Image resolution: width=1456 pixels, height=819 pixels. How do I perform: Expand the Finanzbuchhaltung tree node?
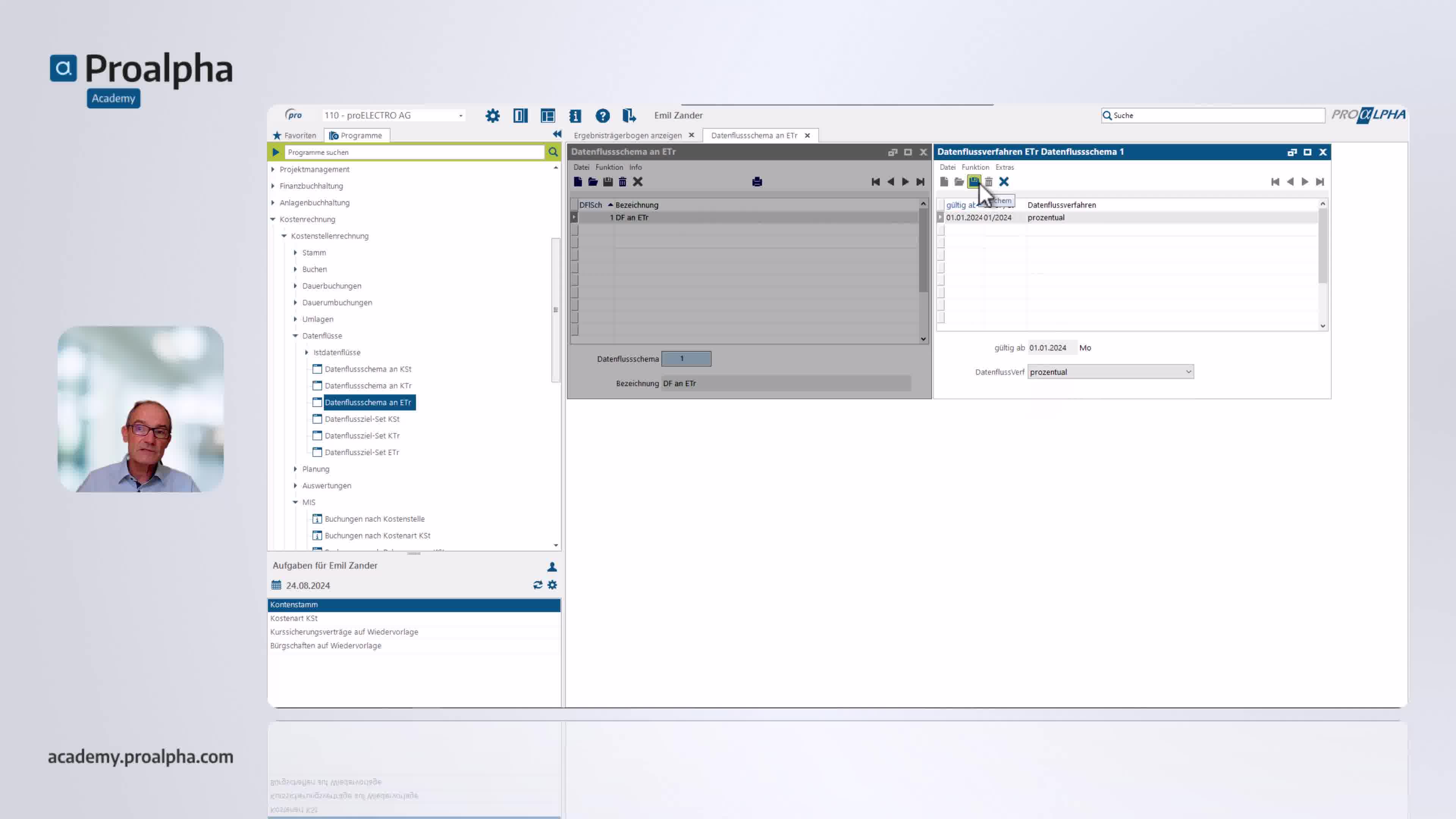tap(273, 186)
